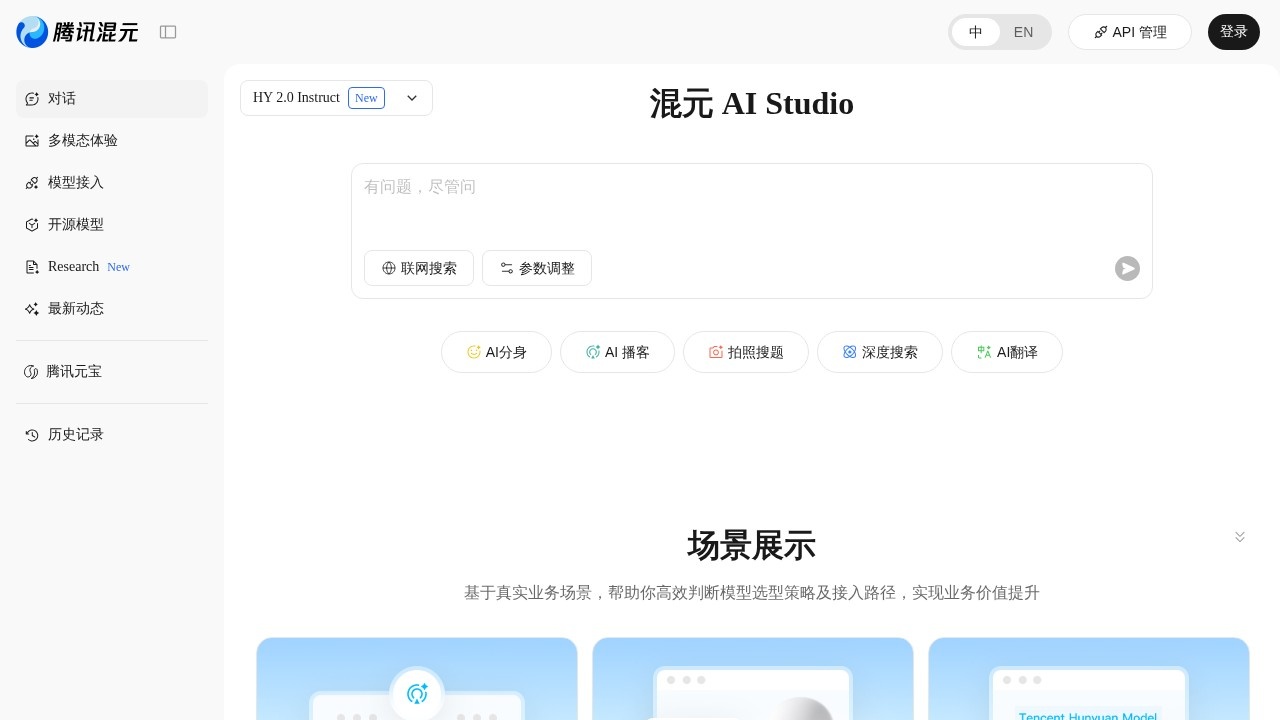Screen dimensions: 1280x720
Task: Open 腾讯元宝 from the sidebar
Action: (74, 371)
